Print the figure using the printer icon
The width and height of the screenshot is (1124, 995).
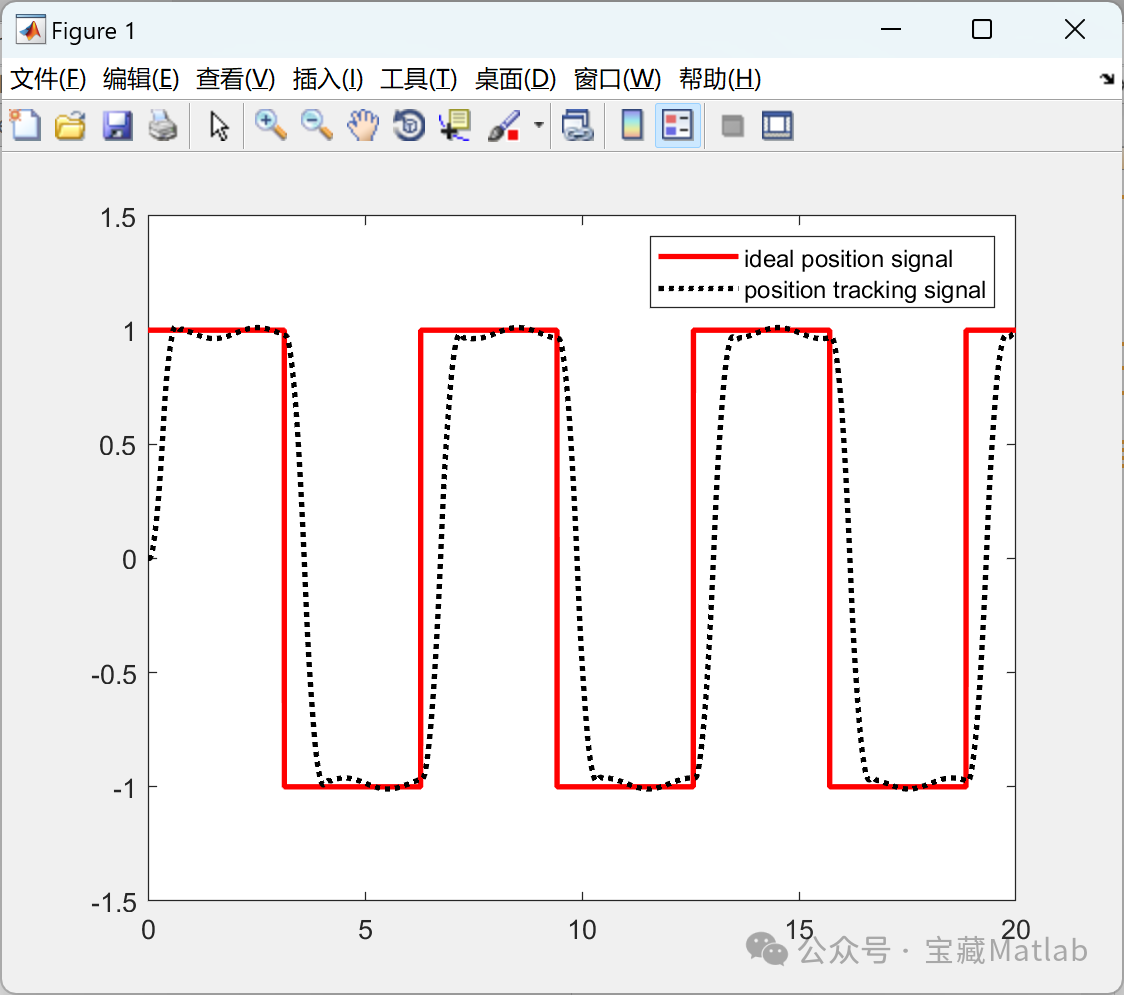pos(163,125)
